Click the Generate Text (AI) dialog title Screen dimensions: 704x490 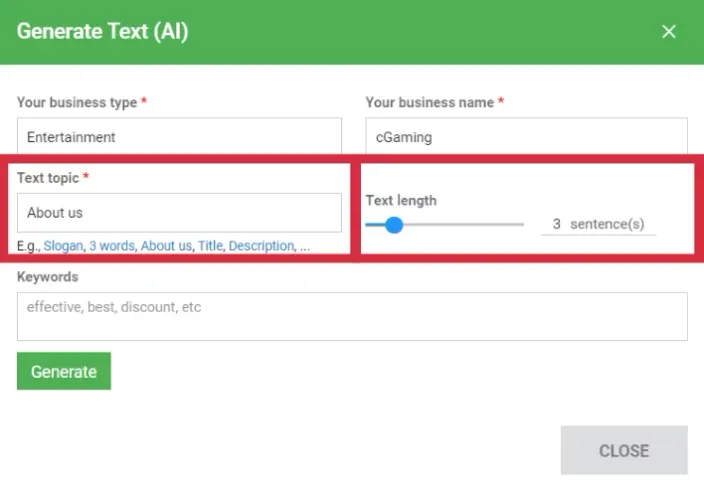(x=102, y=31)
